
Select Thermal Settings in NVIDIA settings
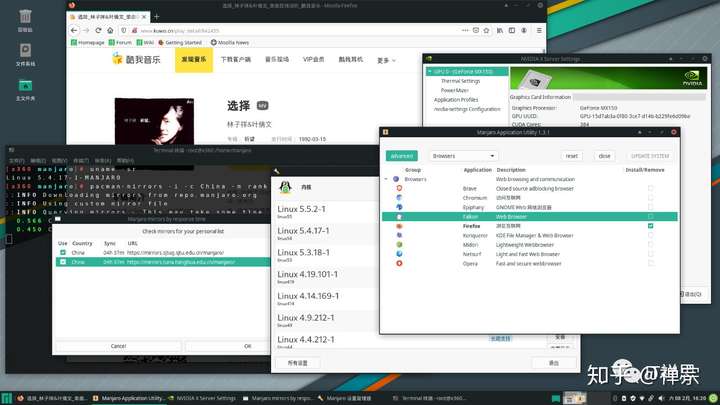point(460,81)
